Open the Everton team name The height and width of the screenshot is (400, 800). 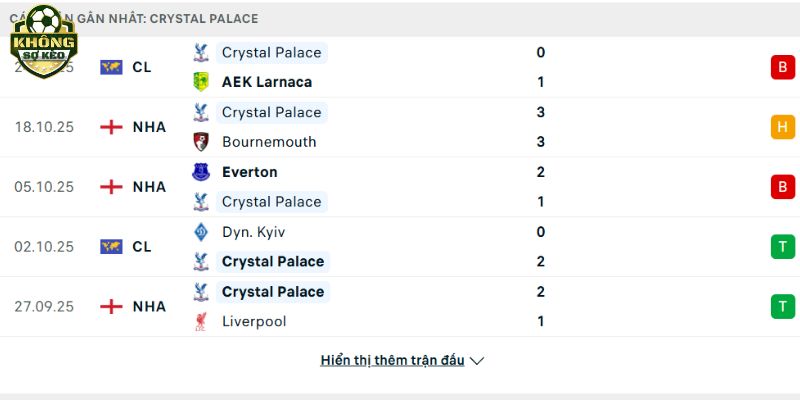click(250, 172)
